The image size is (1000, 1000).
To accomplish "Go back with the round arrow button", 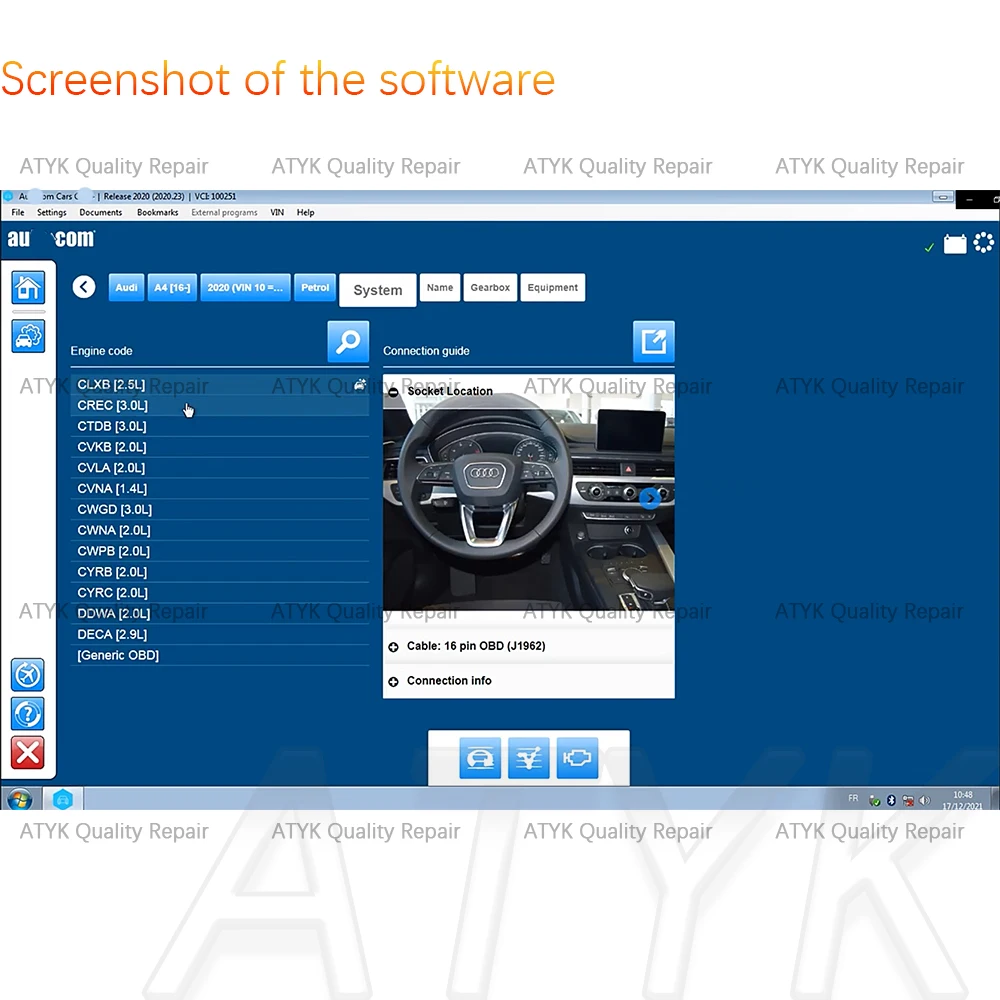I will [x=84, y=287].
